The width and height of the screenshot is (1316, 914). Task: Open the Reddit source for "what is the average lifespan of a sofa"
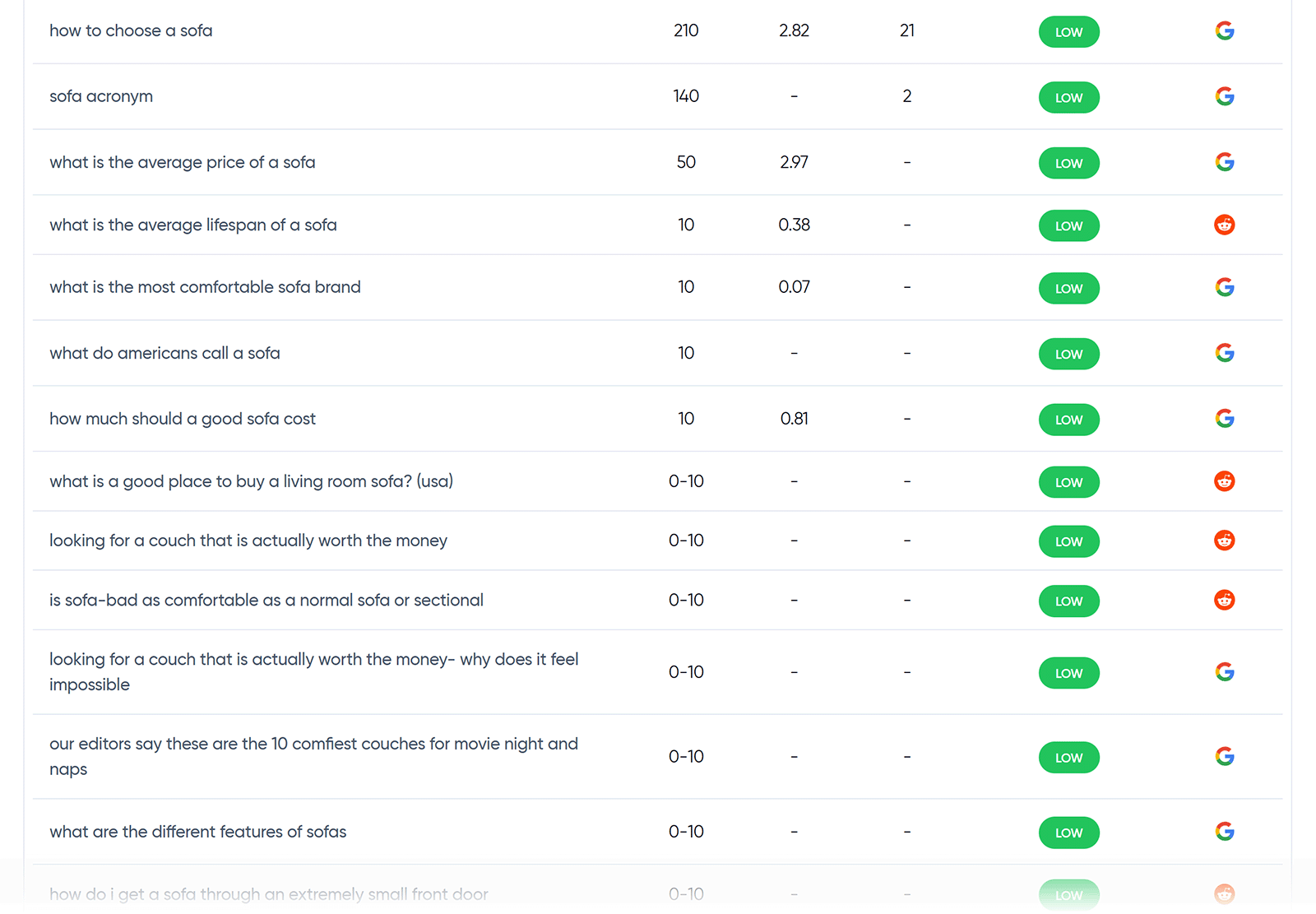click(x=1224, y=225)
